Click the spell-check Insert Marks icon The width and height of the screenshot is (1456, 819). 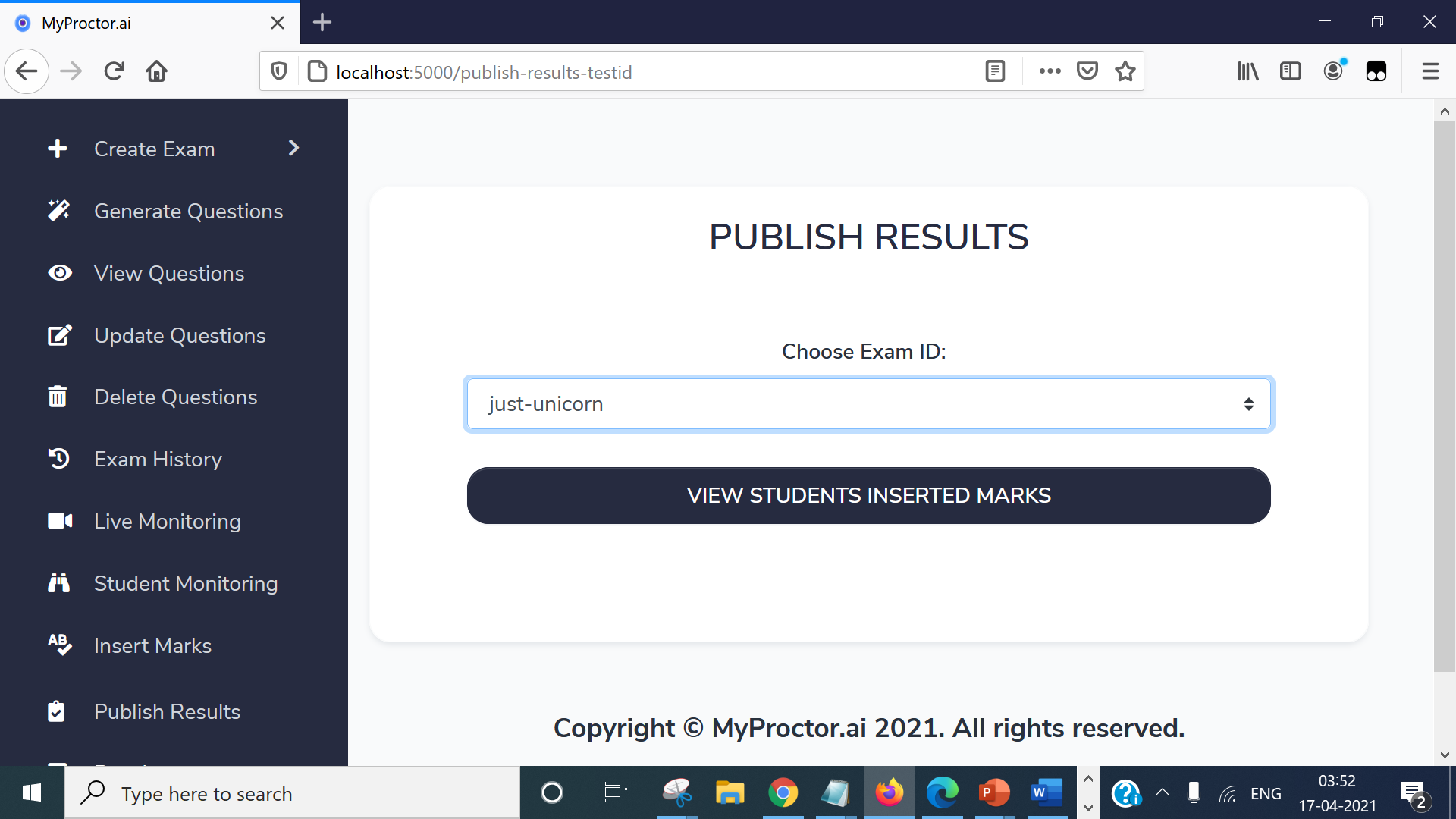(x=59, y=645)
